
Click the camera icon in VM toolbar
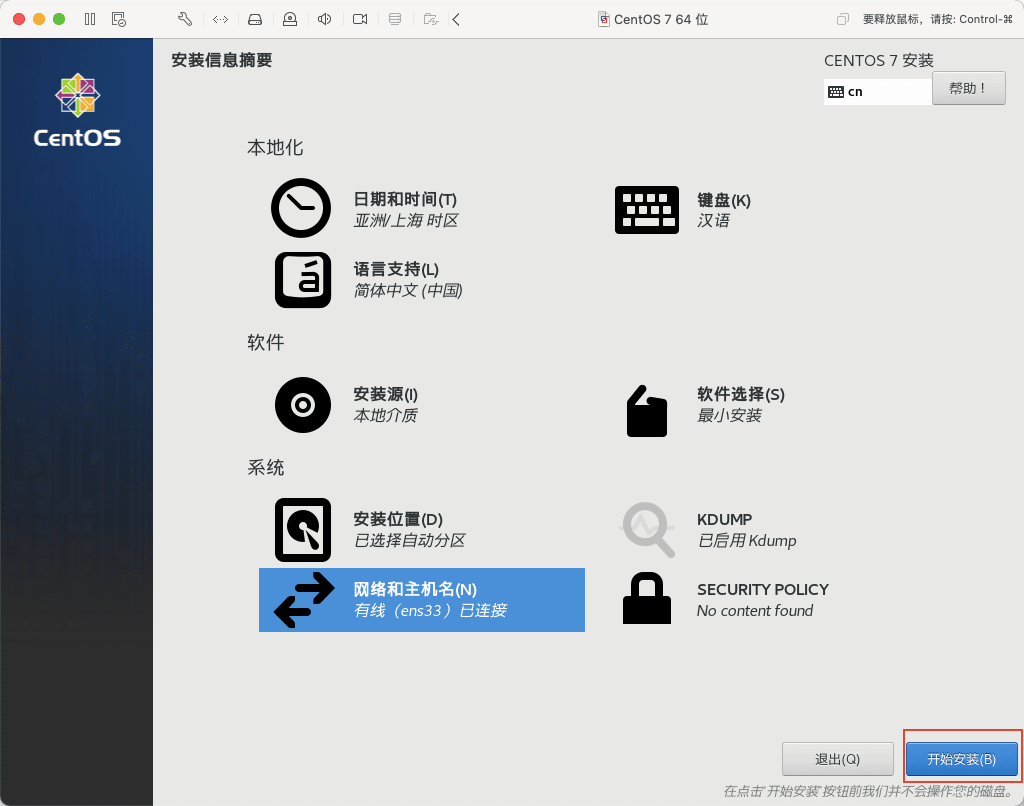point(360,19)
